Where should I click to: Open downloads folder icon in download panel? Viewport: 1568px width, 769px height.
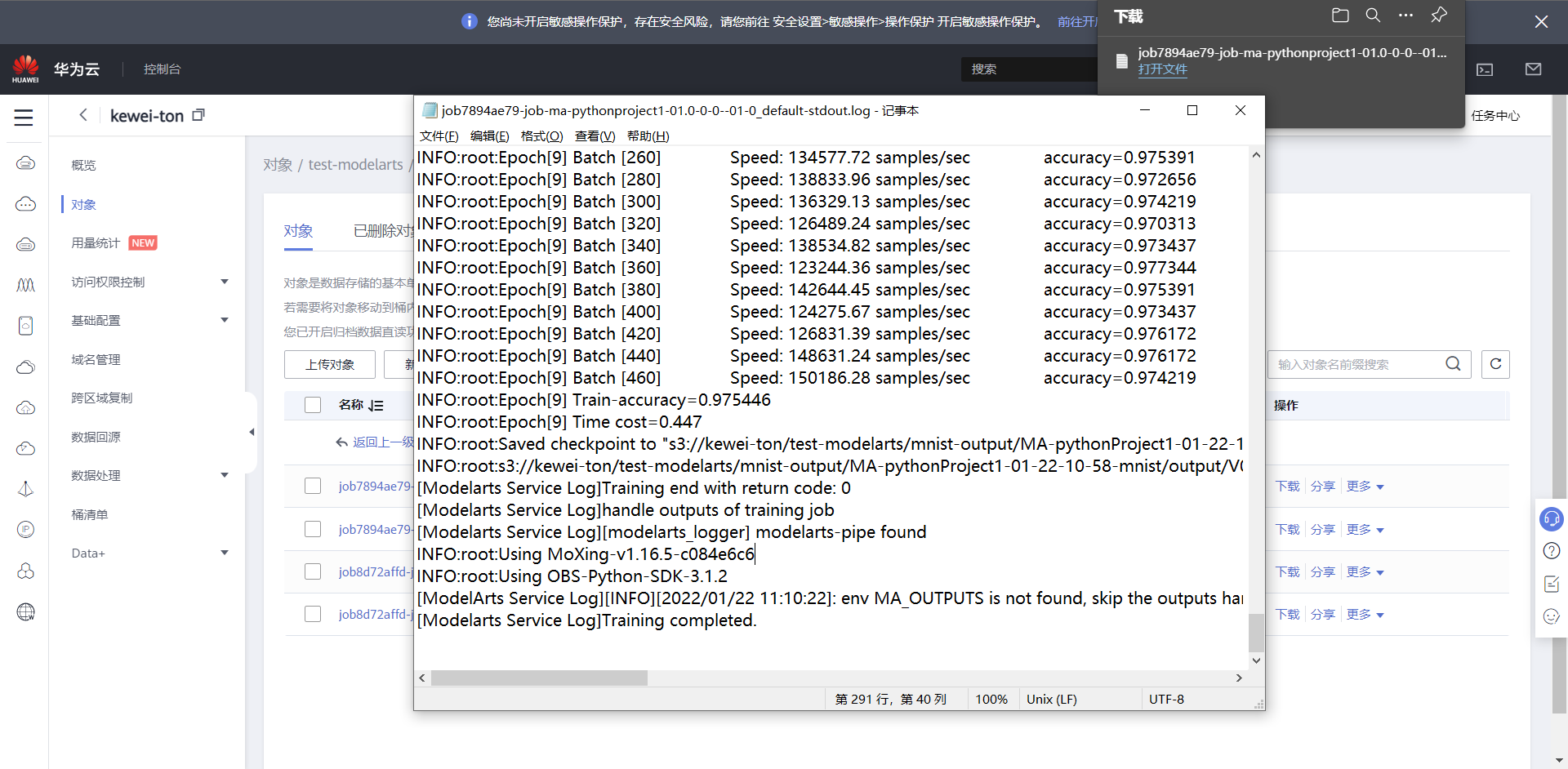(1340, 16)
